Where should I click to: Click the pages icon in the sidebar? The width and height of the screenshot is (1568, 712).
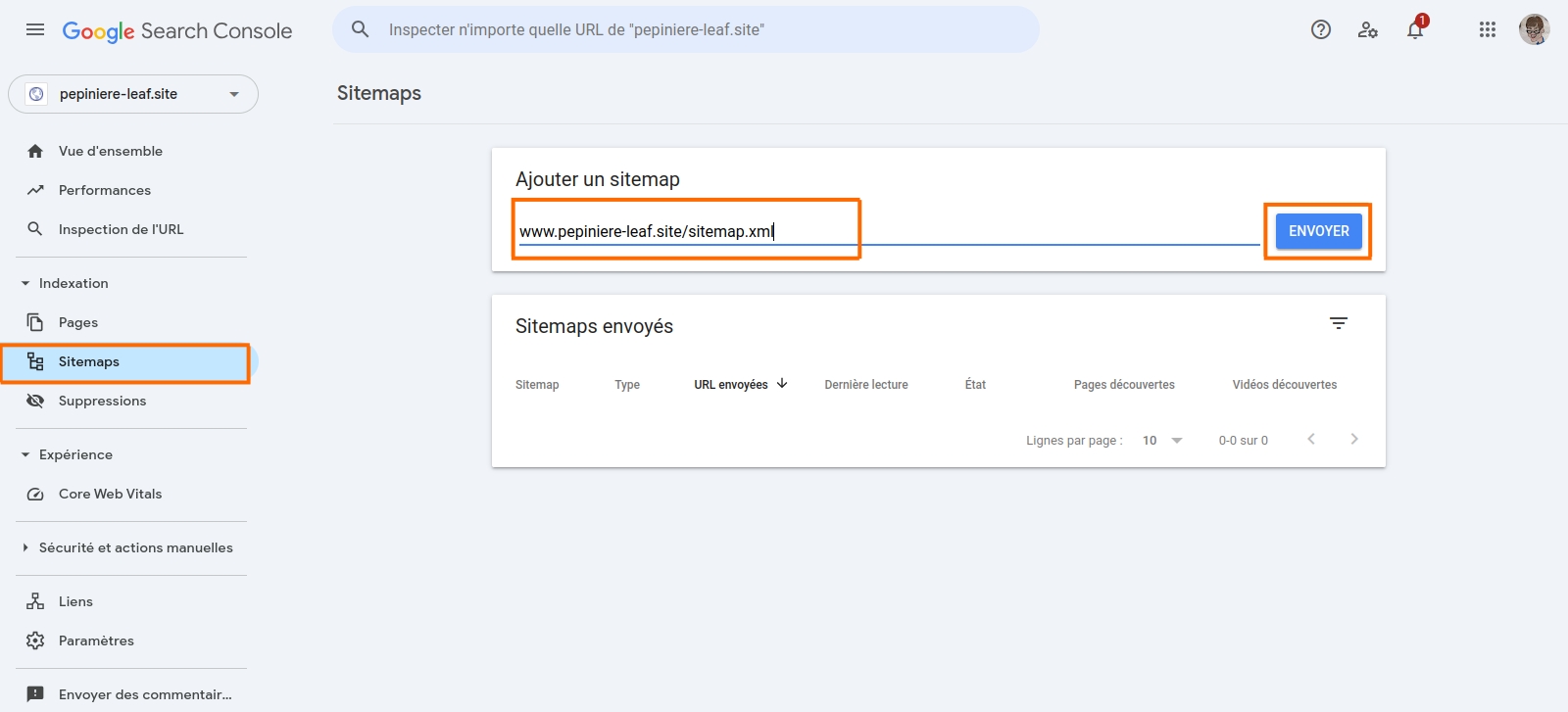point(35,322)
